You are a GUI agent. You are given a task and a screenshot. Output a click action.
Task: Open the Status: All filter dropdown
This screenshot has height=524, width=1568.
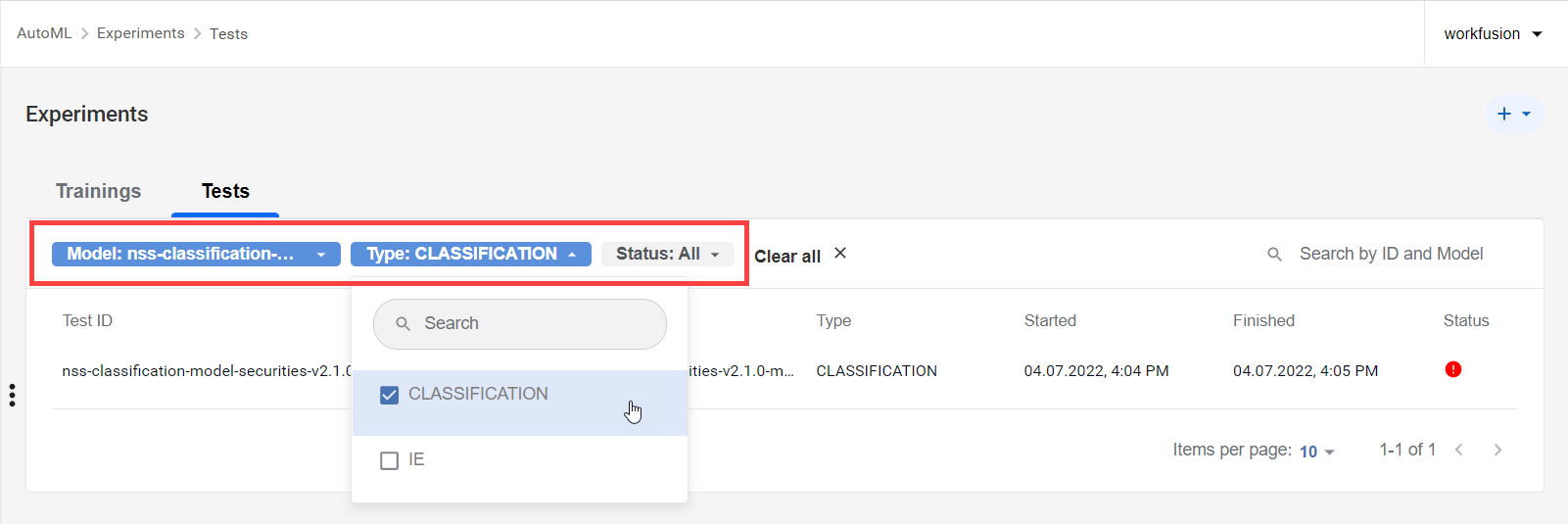tap(668, 254)
